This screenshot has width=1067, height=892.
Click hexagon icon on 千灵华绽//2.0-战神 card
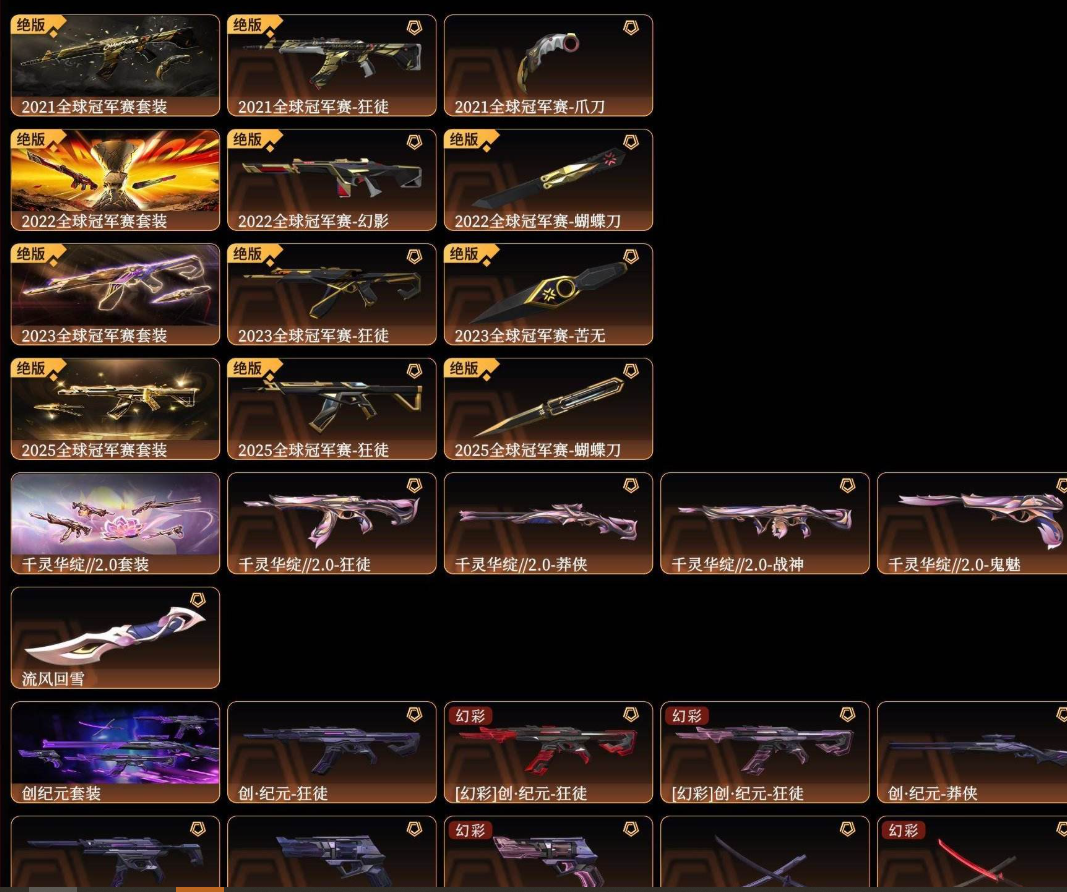(847, 485)
